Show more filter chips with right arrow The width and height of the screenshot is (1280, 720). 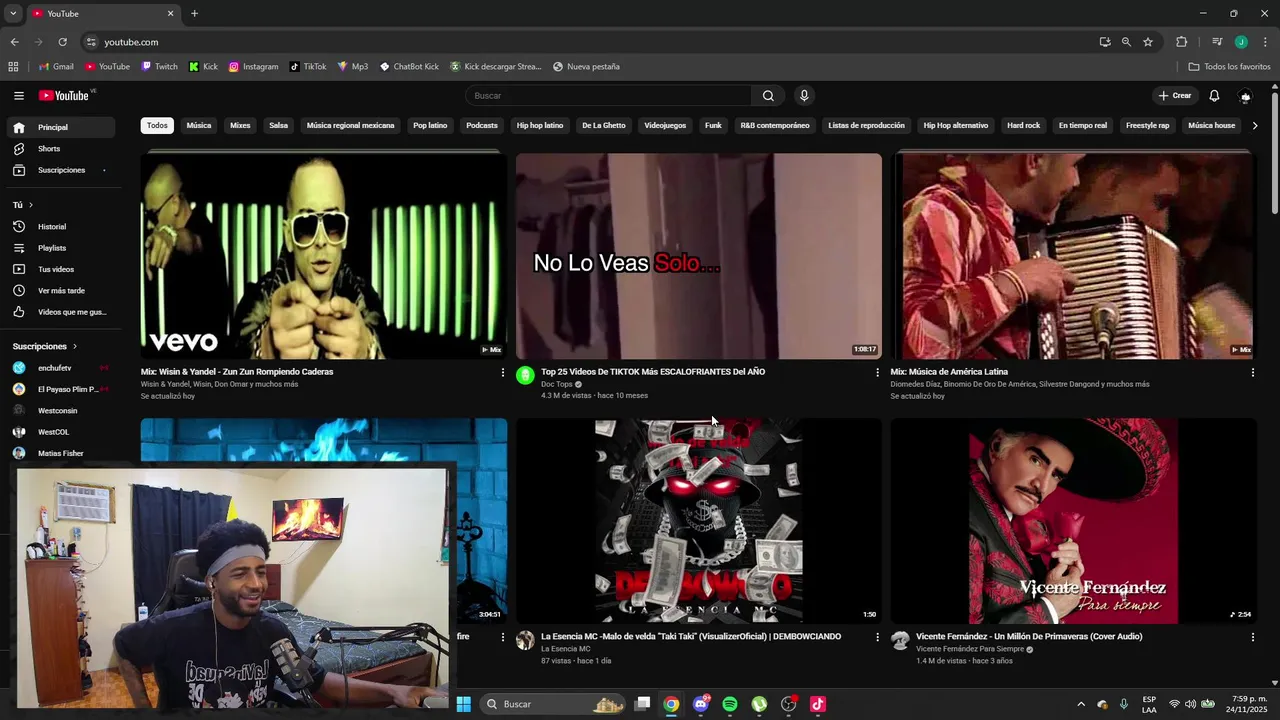(x=1256, y=126)
